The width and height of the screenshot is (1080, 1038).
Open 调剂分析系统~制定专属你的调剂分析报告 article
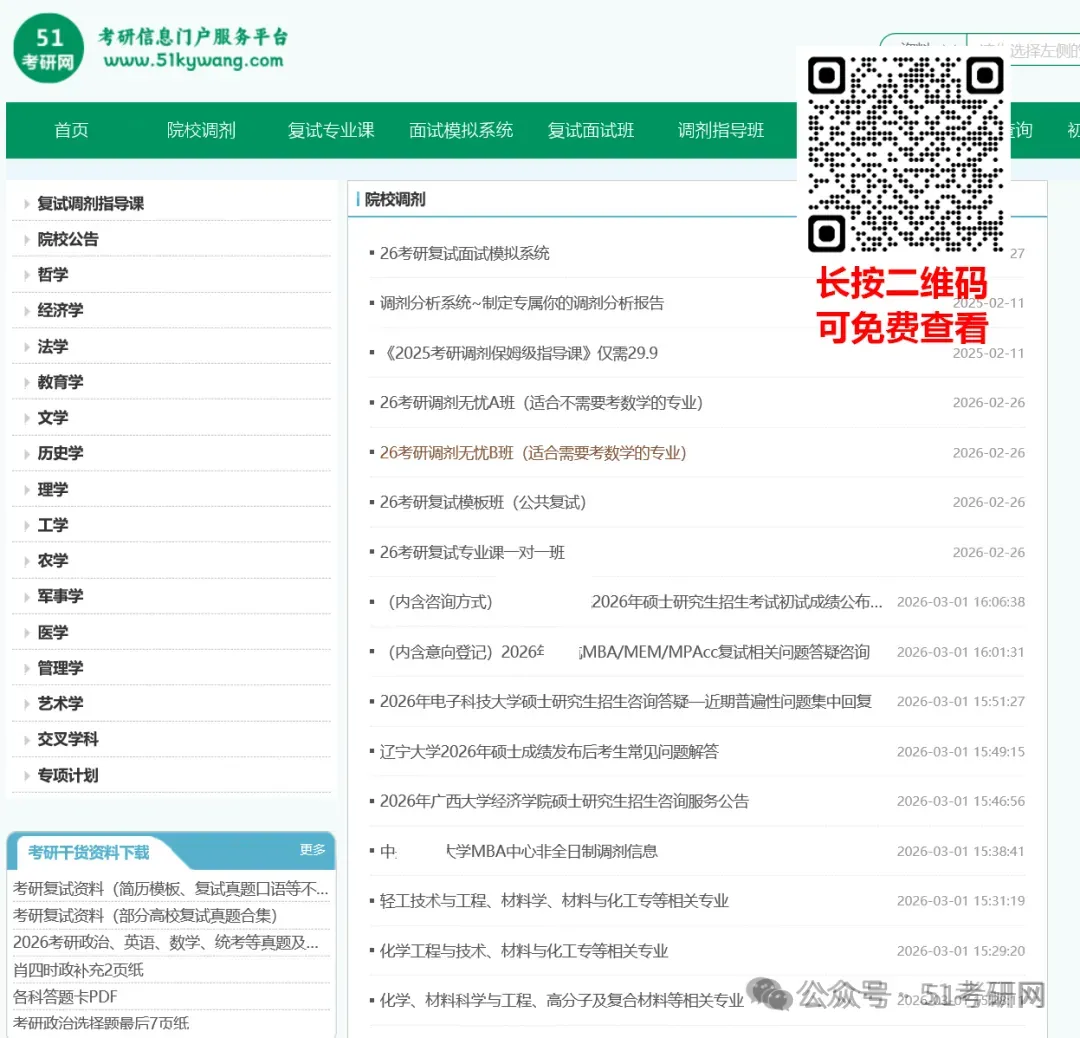(x=521, y=303)
